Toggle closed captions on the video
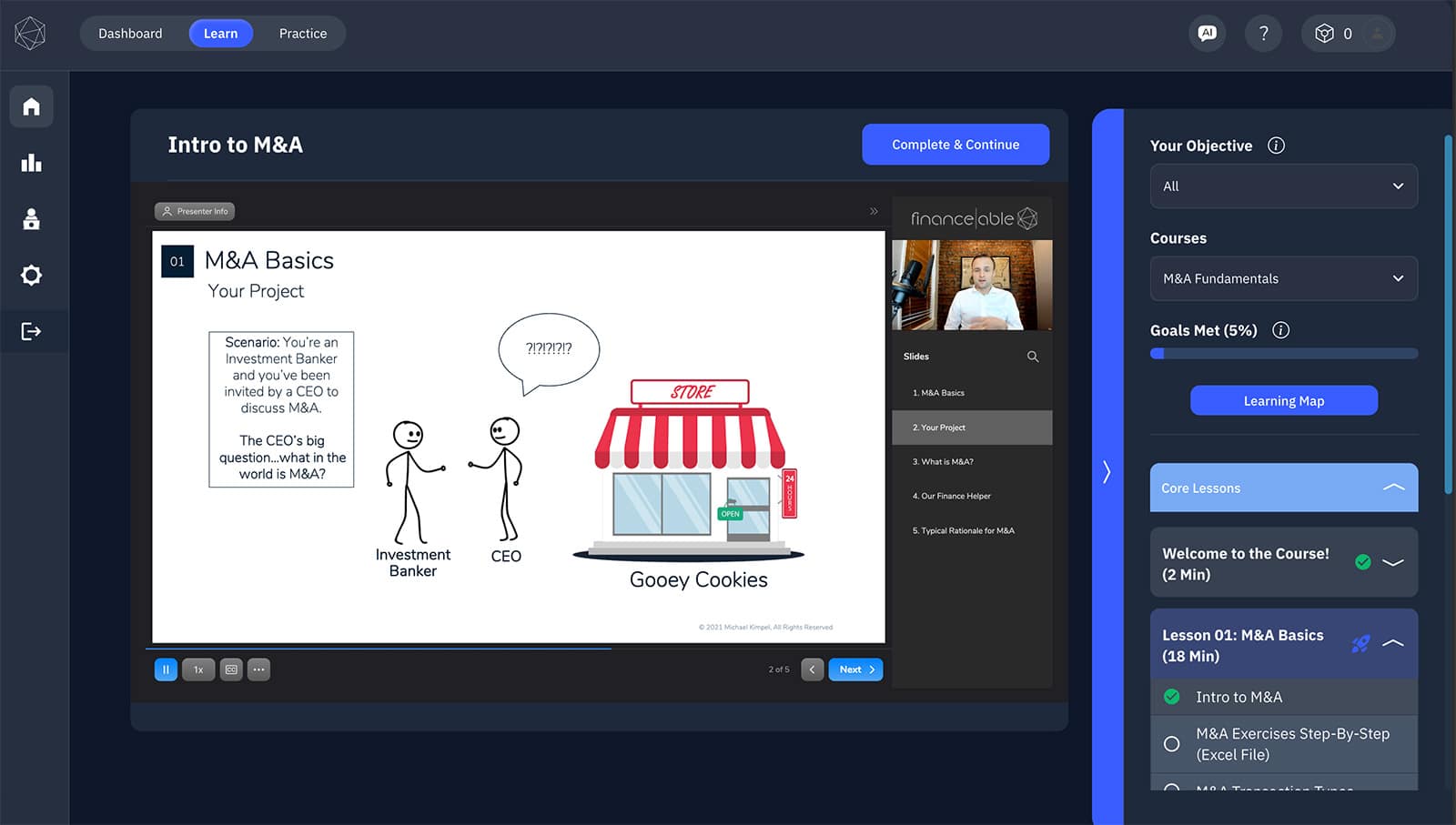1456x825 pixels. [230, 669]
